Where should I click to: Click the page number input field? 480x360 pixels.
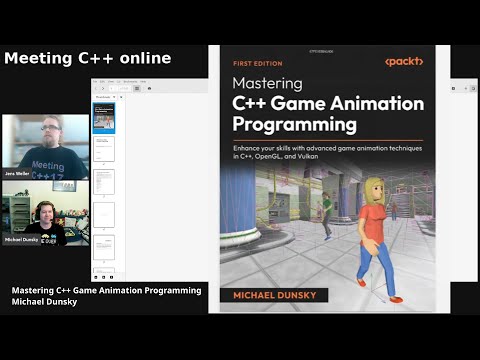pyautogui.click(x=113, y=88)
